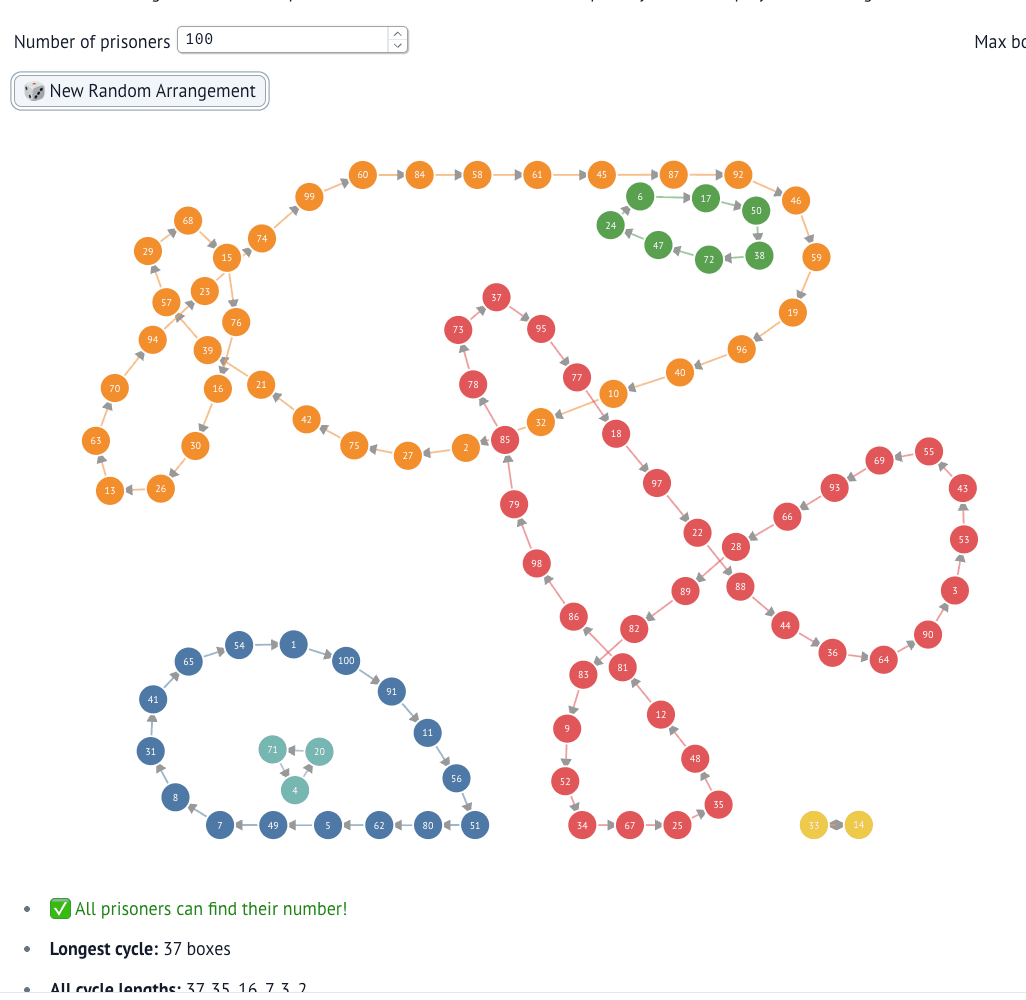This screenshot has width=1026, height=1000.
Task: Click red node 37
Action: [496, 297]
